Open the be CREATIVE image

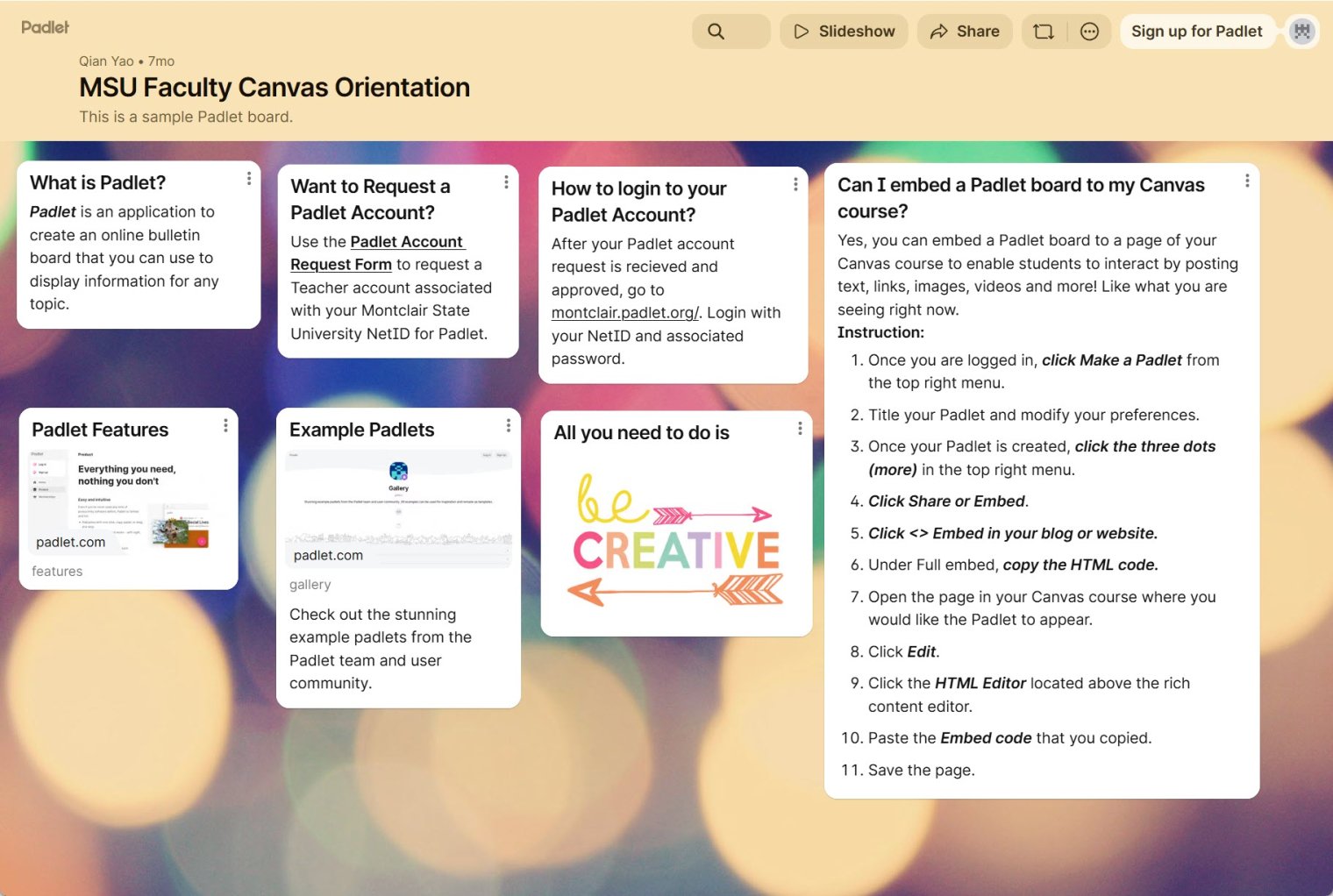click(676, 541)
